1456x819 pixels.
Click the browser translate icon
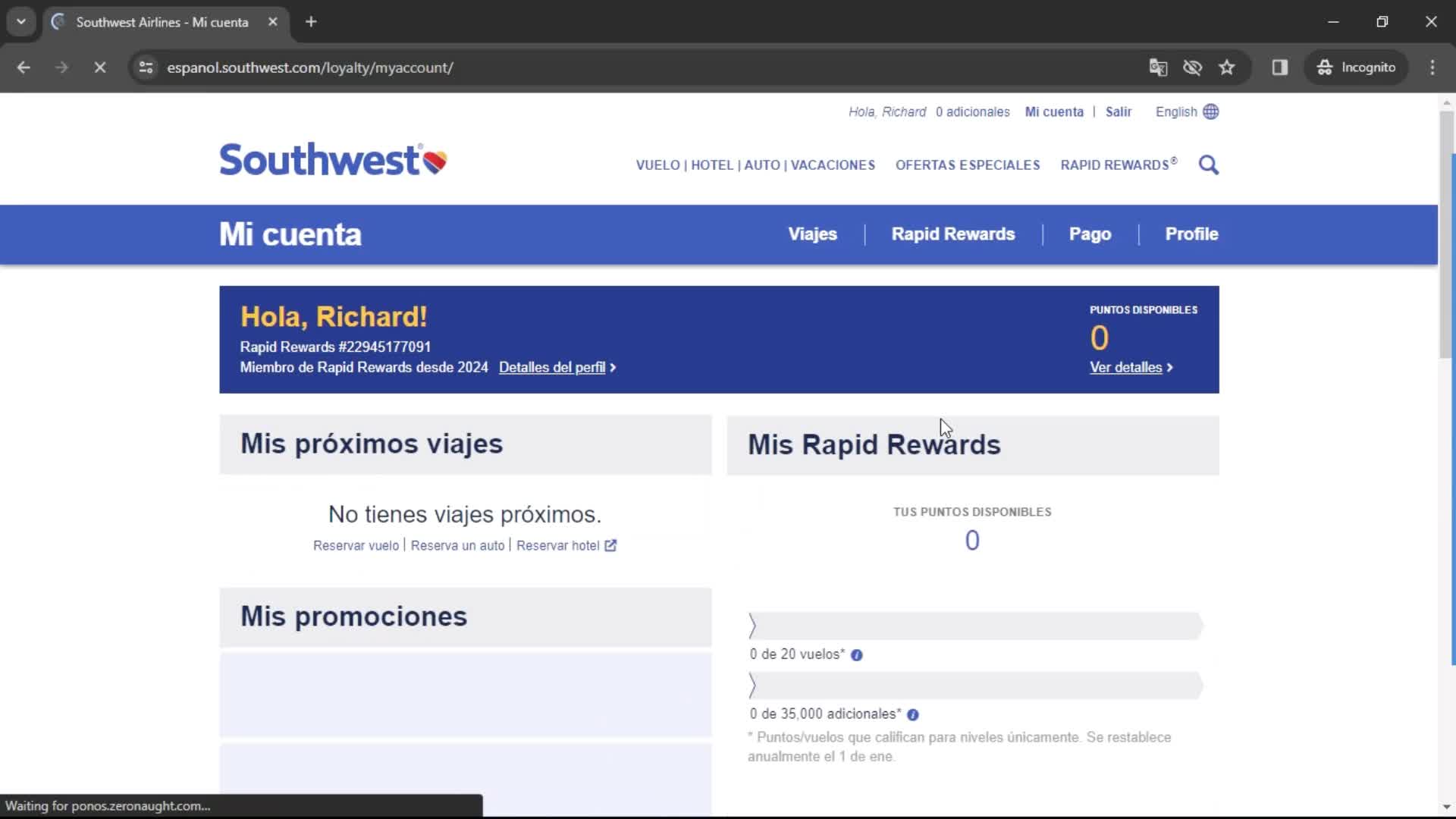point(1157,67)
